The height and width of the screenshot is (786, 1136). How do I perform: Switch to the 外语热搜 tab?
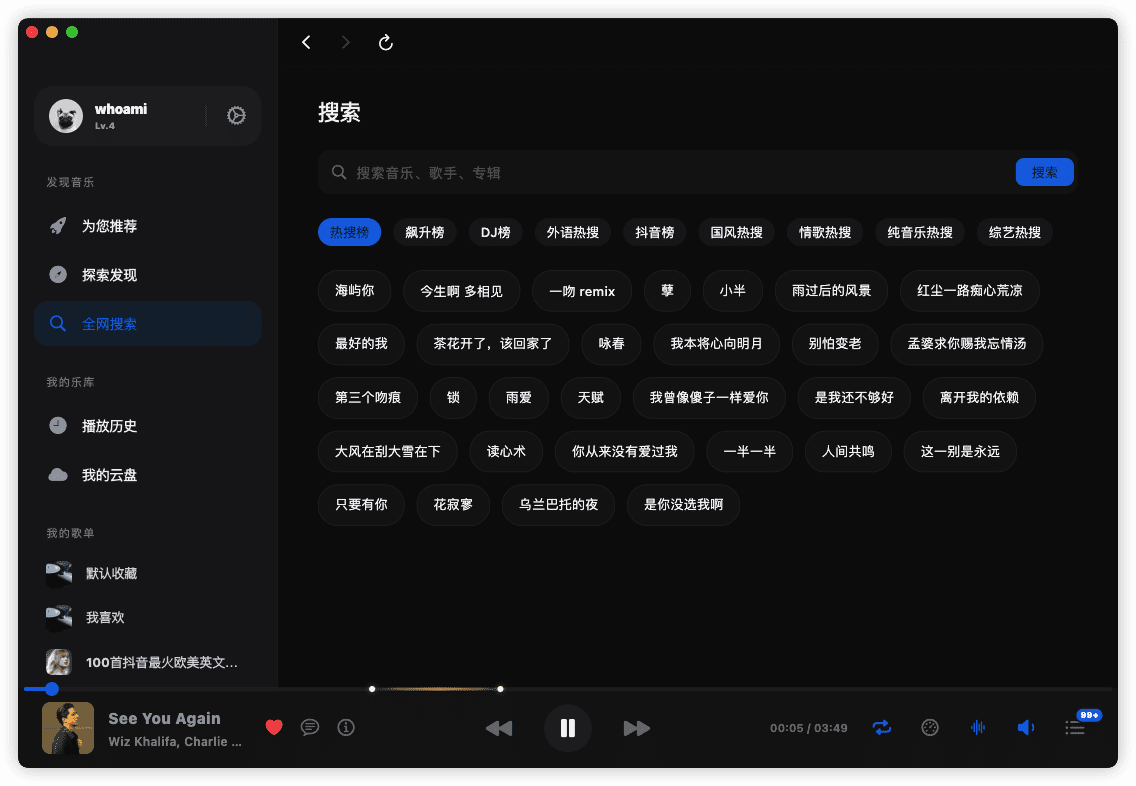click(x=572, y=232)
